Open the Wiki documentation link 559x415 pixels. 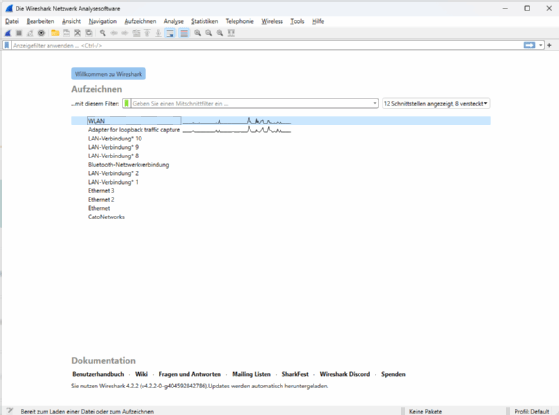(141, 374)
